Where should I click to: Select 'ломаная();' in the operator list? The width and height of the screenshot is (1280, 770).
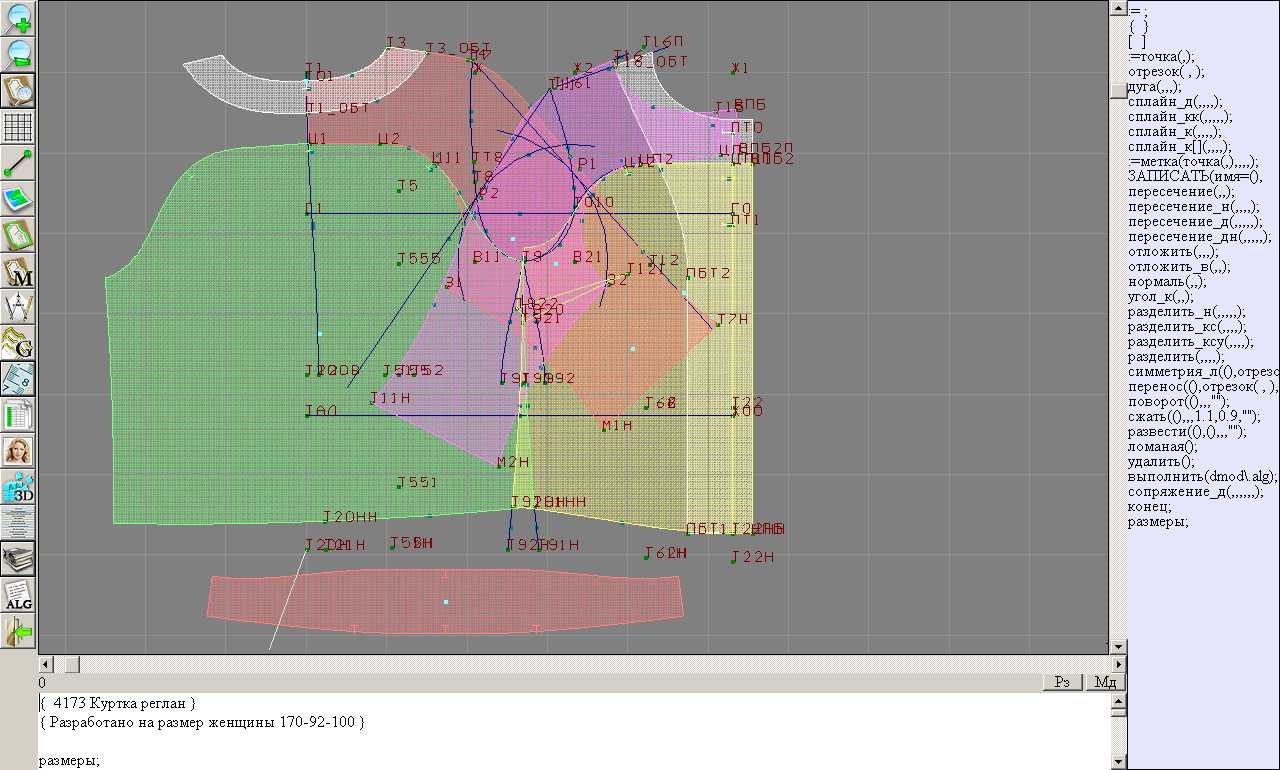(1162, 447)
